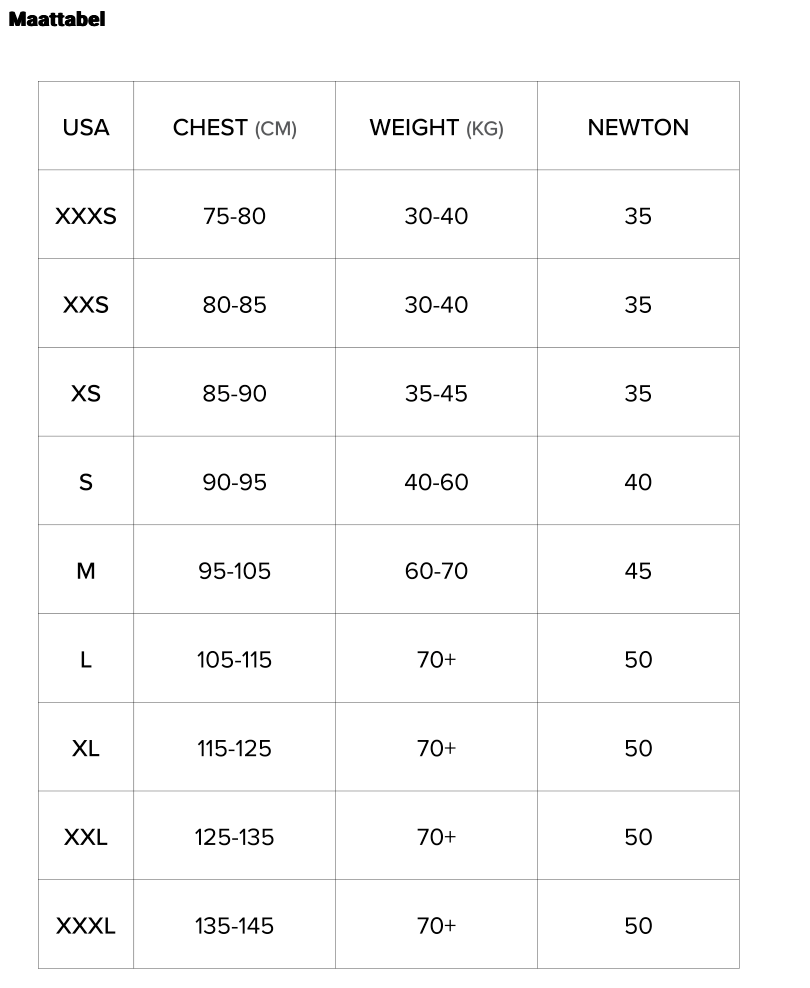Select the L size row label
The width and height of the screenshot is (810, 988).
[x=86, y=660]
